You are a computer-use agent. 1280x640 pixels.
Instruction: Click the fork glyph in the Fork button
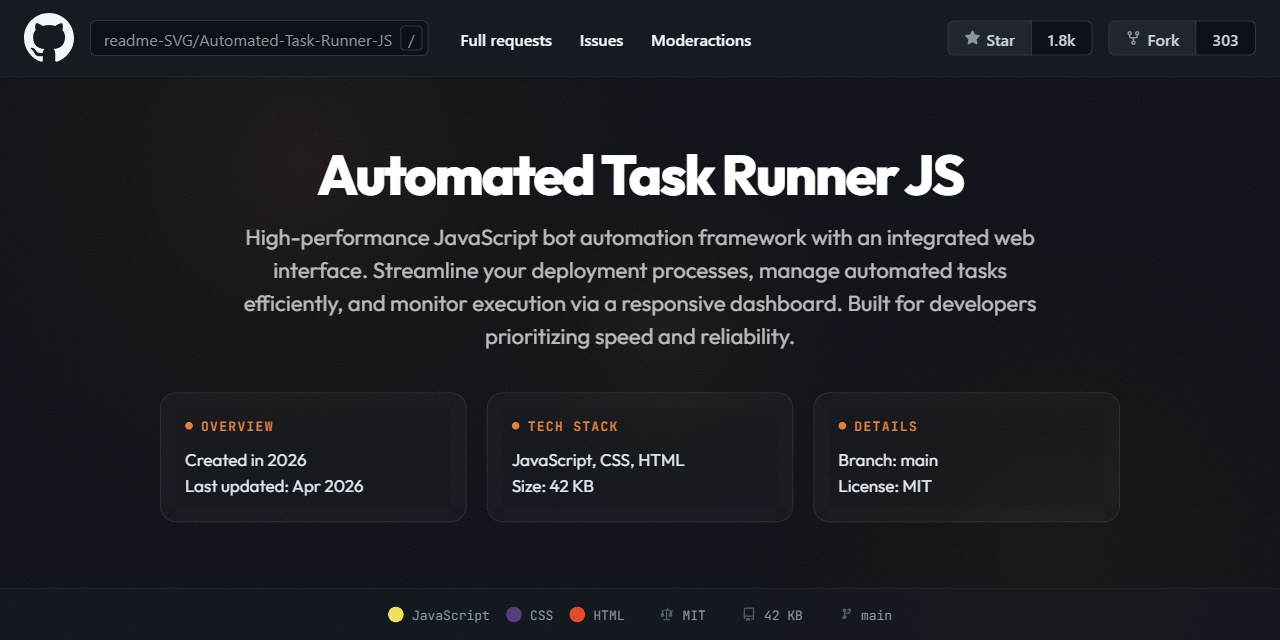1131,38
